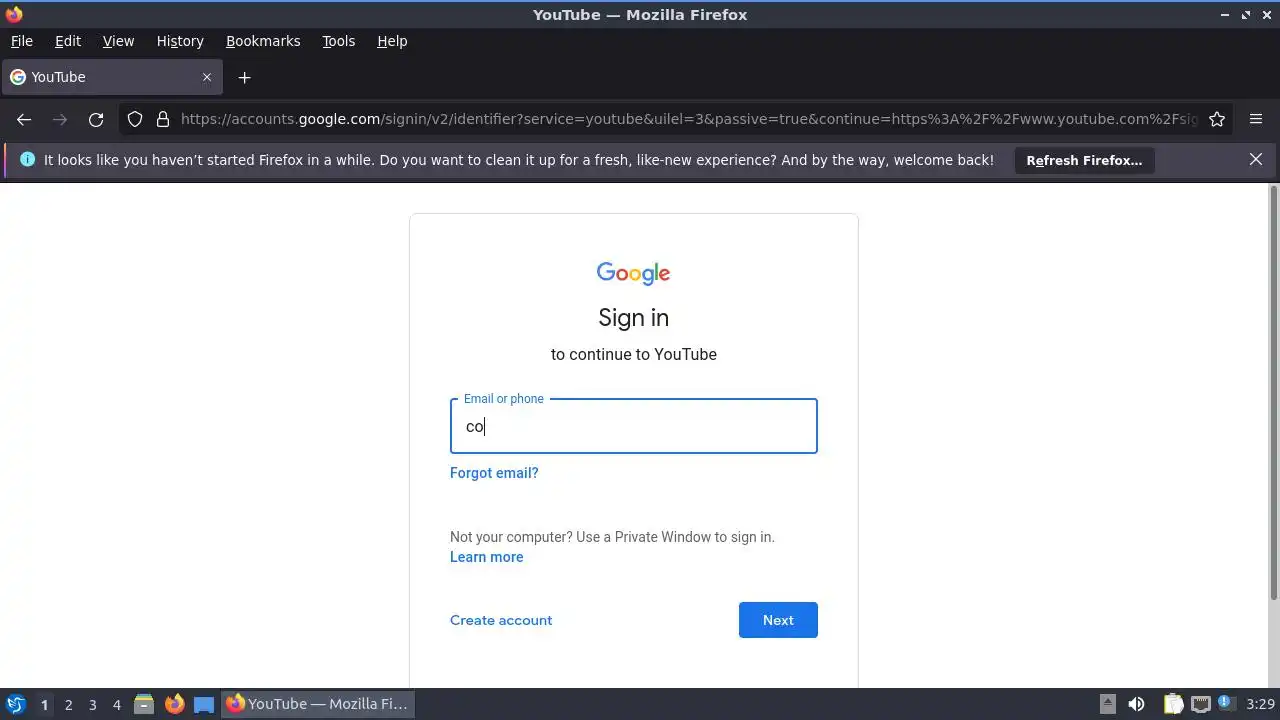
Task: Click the URL address bar
Action: click(x=688, y=119)
